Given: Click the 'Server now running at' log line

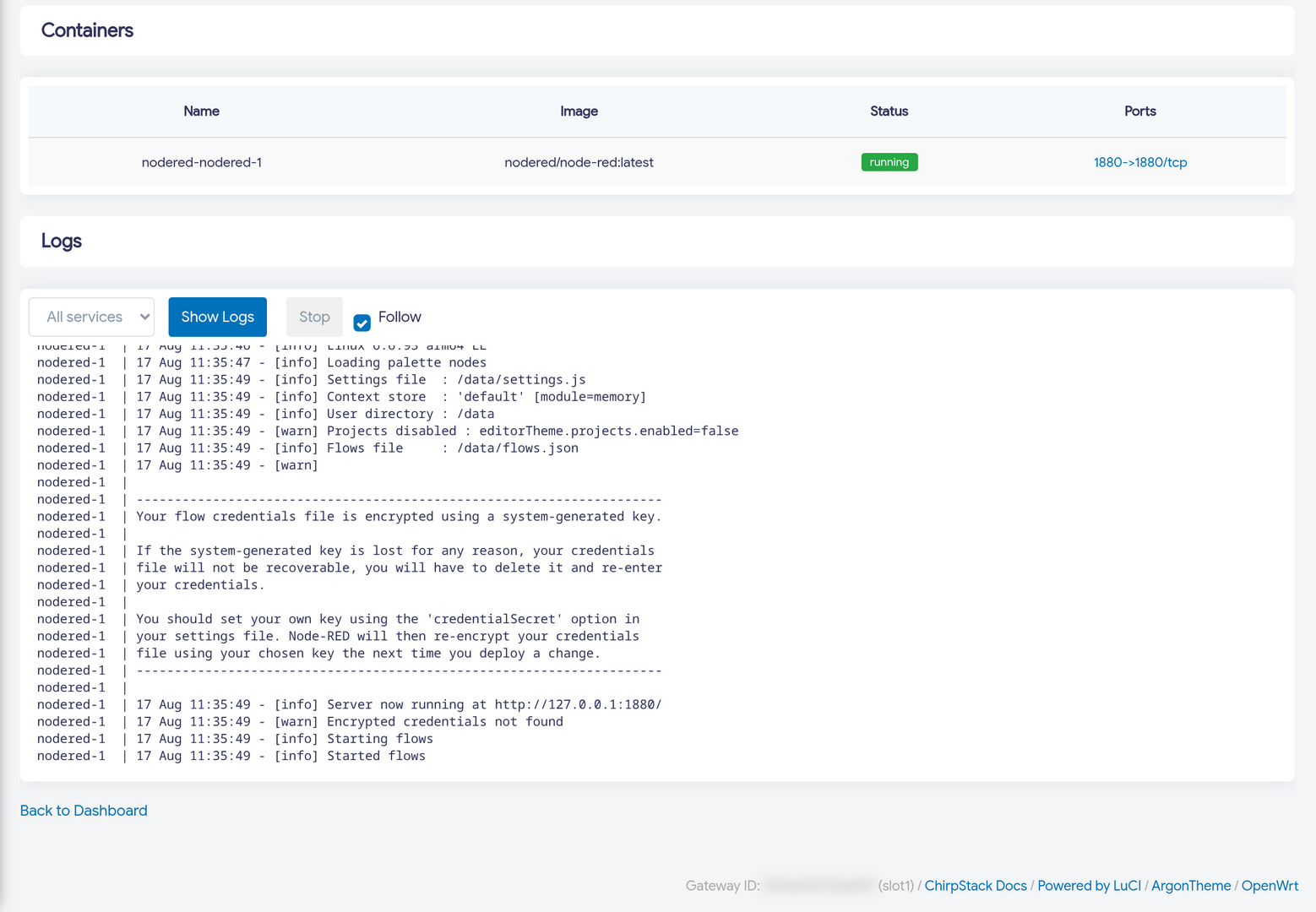Looking at the screenshot, I should tap(350, 704).
